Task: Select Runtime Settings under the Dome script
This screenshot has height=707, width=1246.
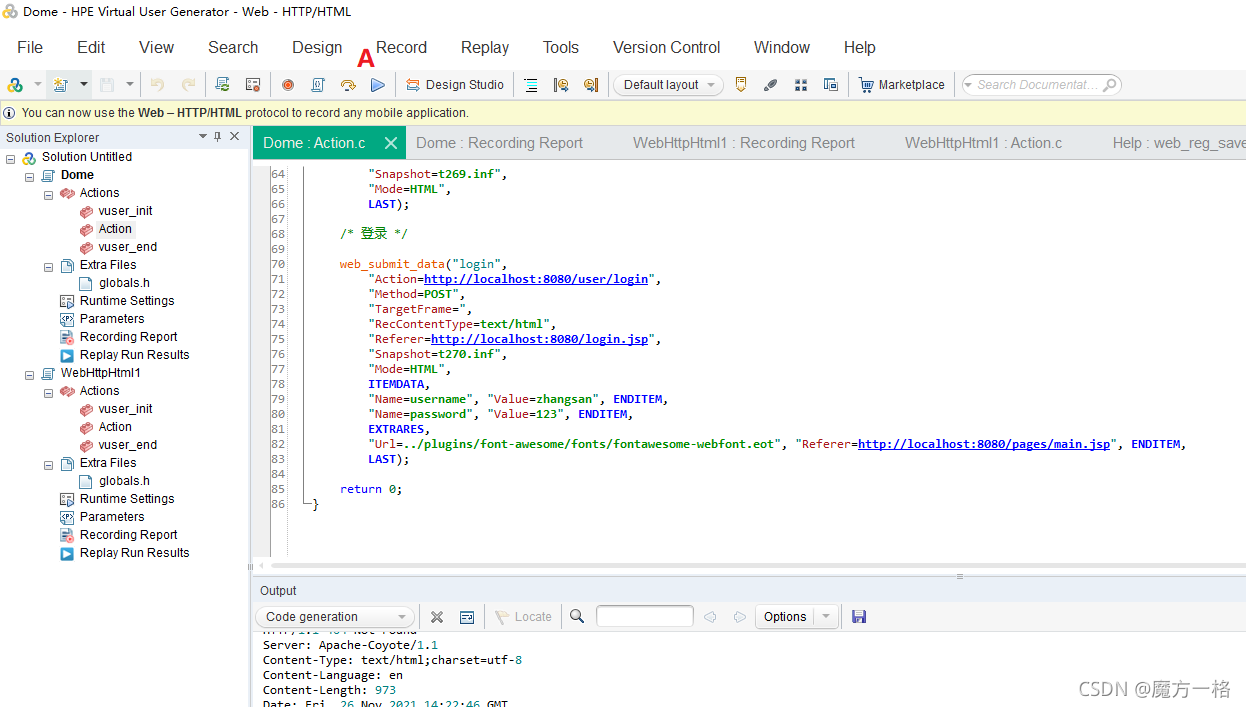Action: (127, 301)
